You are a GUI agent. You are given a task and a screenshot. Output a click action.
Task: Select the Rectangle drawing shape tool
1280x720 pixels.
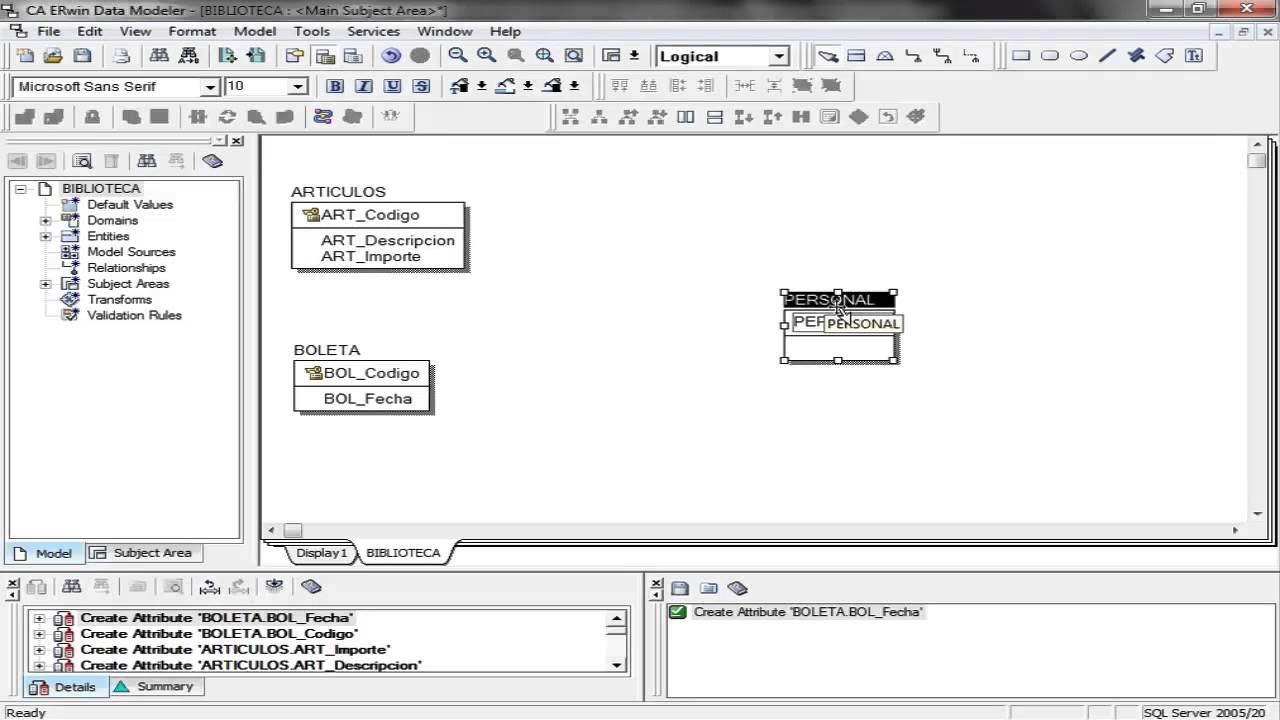coord(1021,56)
